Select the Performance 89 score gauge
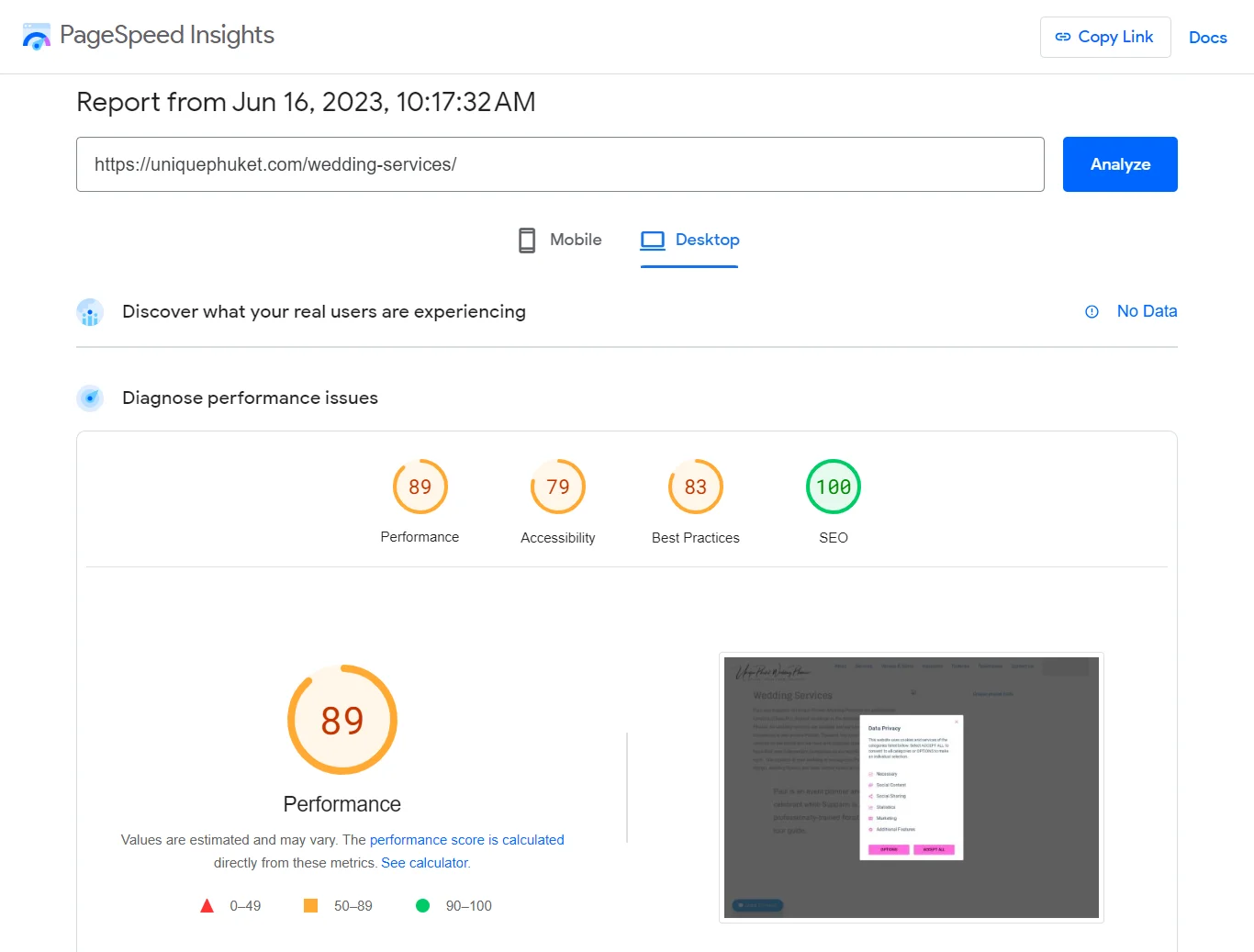 pos(420,487)
